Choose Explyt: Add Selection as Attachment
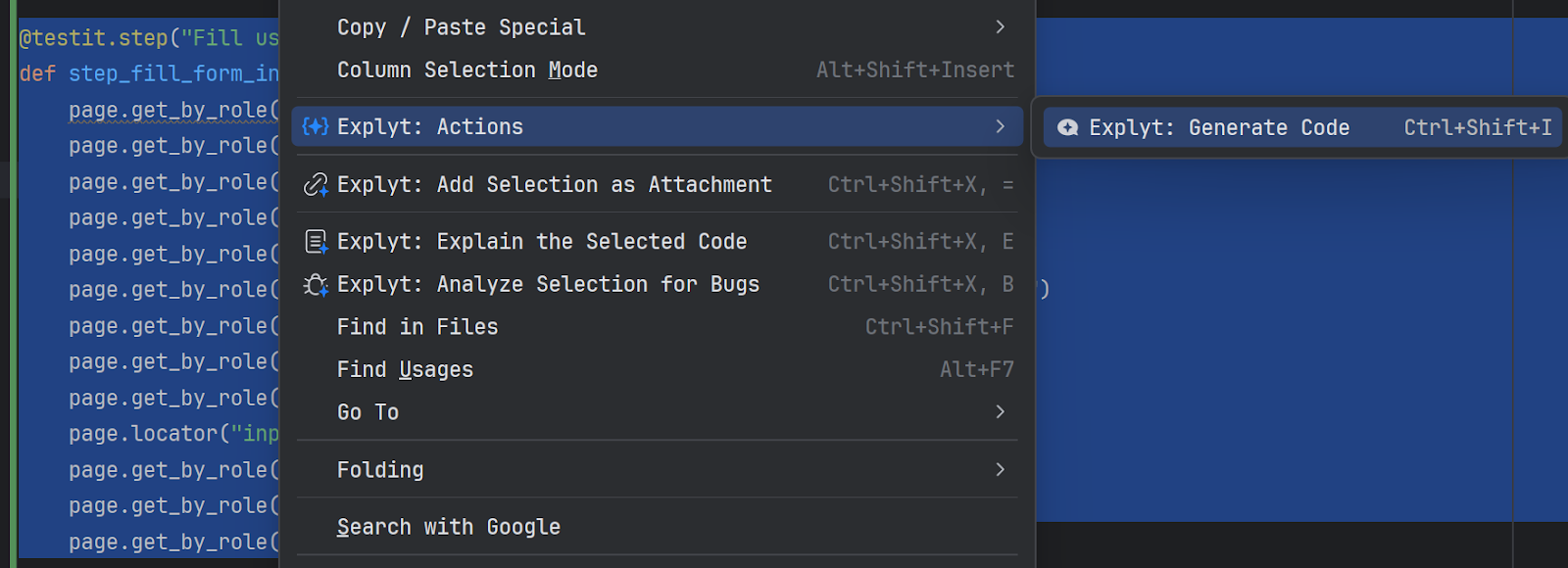The height and width of the screenshot is (568, 1568). 555,184
